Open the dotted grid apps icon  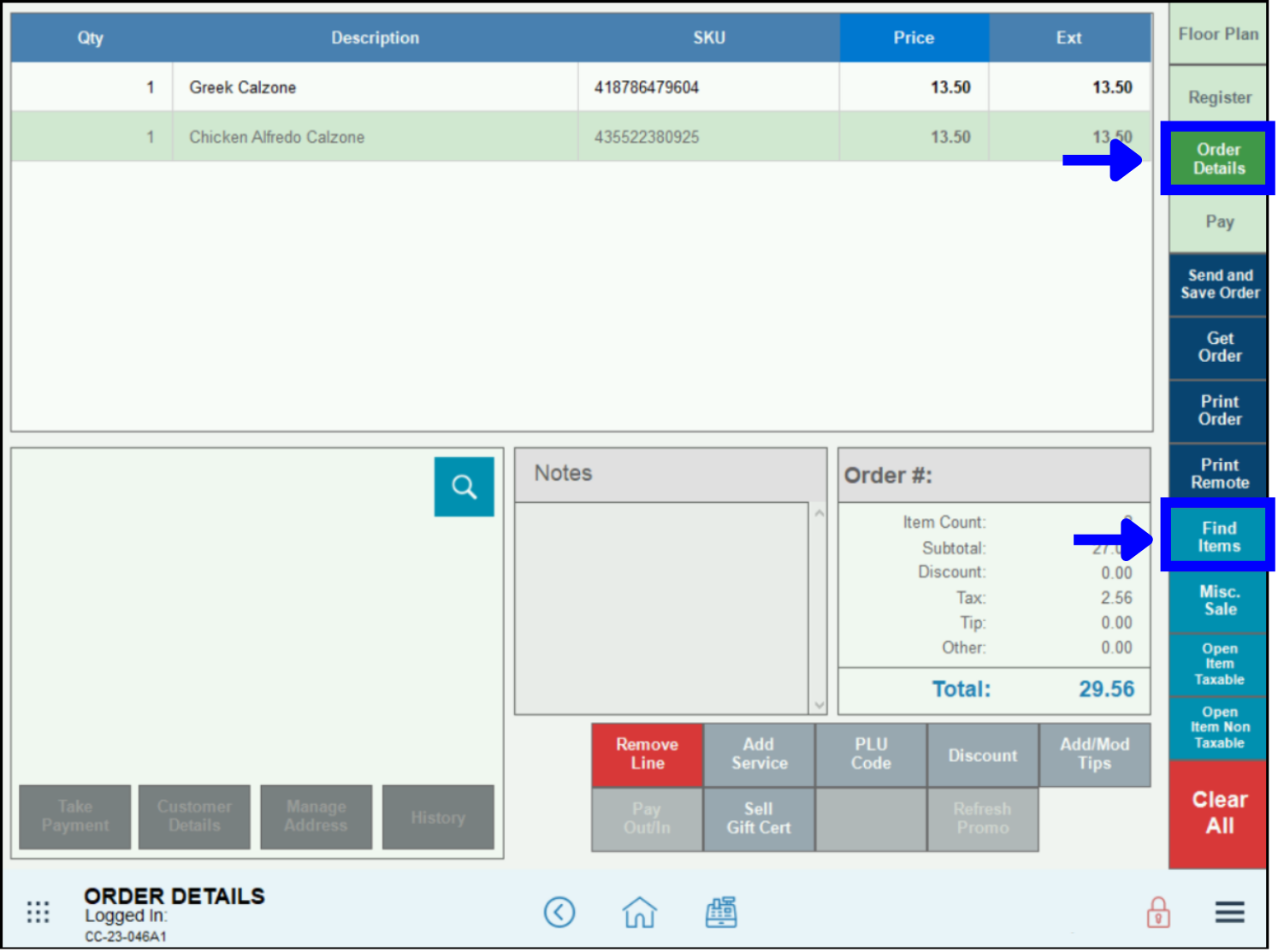pyautogui.click(x=38, y=912)
